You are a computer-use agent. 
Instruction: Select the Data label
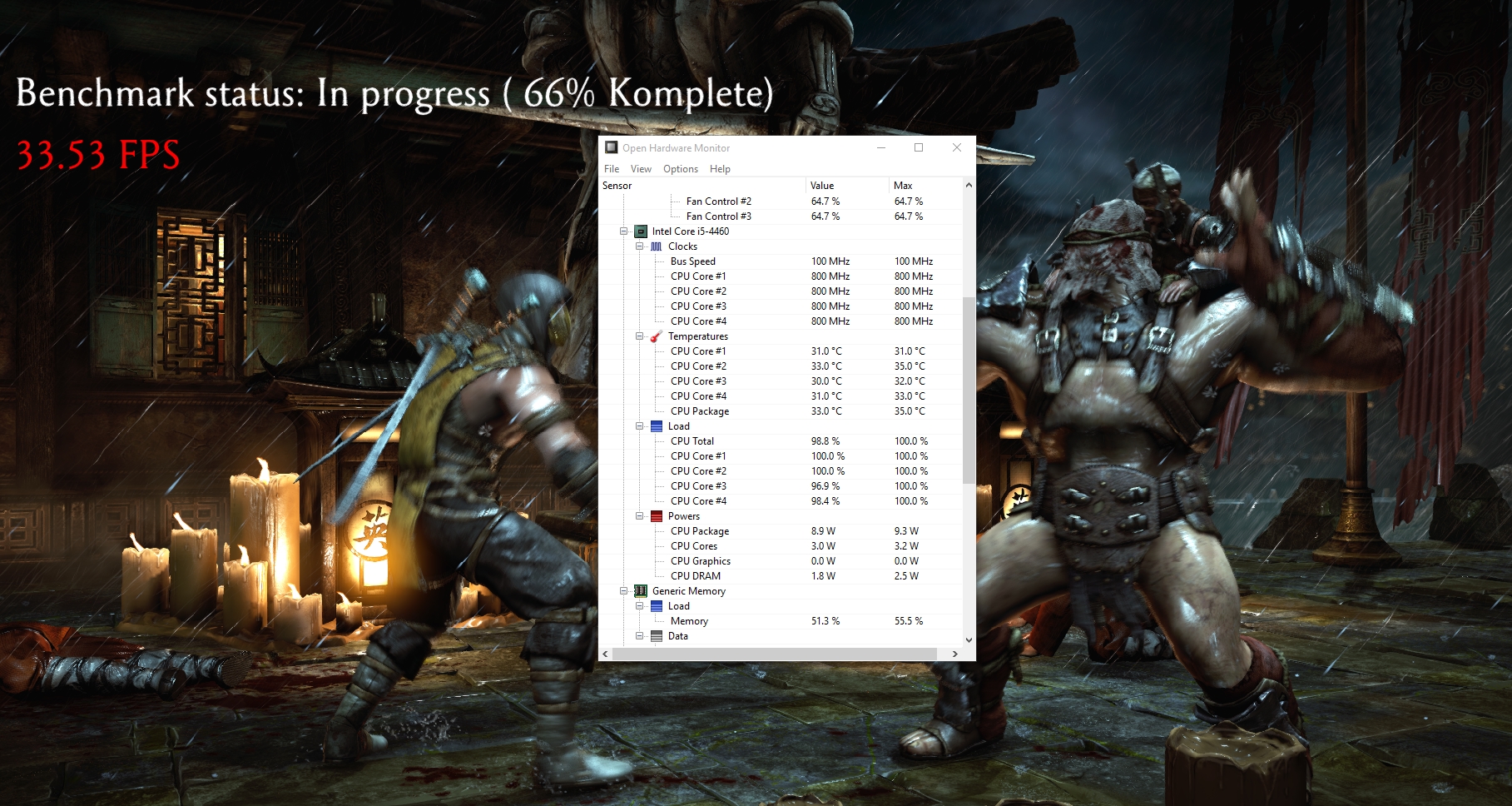point(678,636)
